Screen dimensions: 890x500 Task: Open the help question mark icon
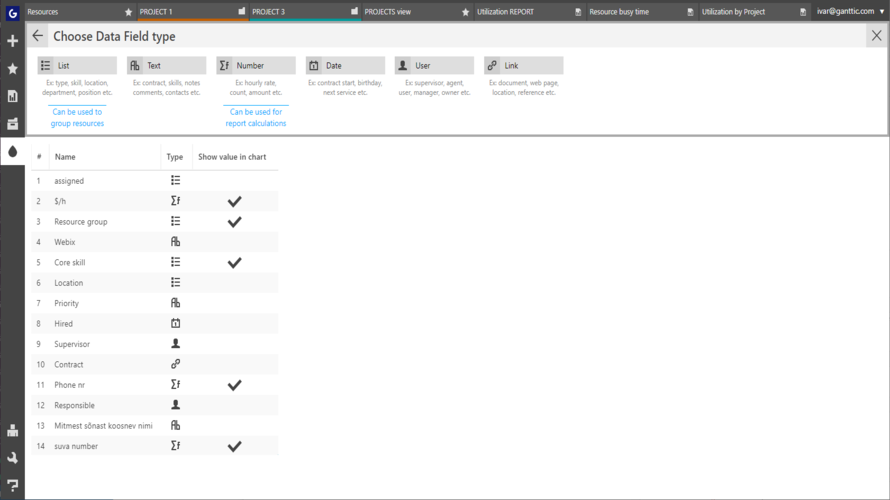(12, 485)
